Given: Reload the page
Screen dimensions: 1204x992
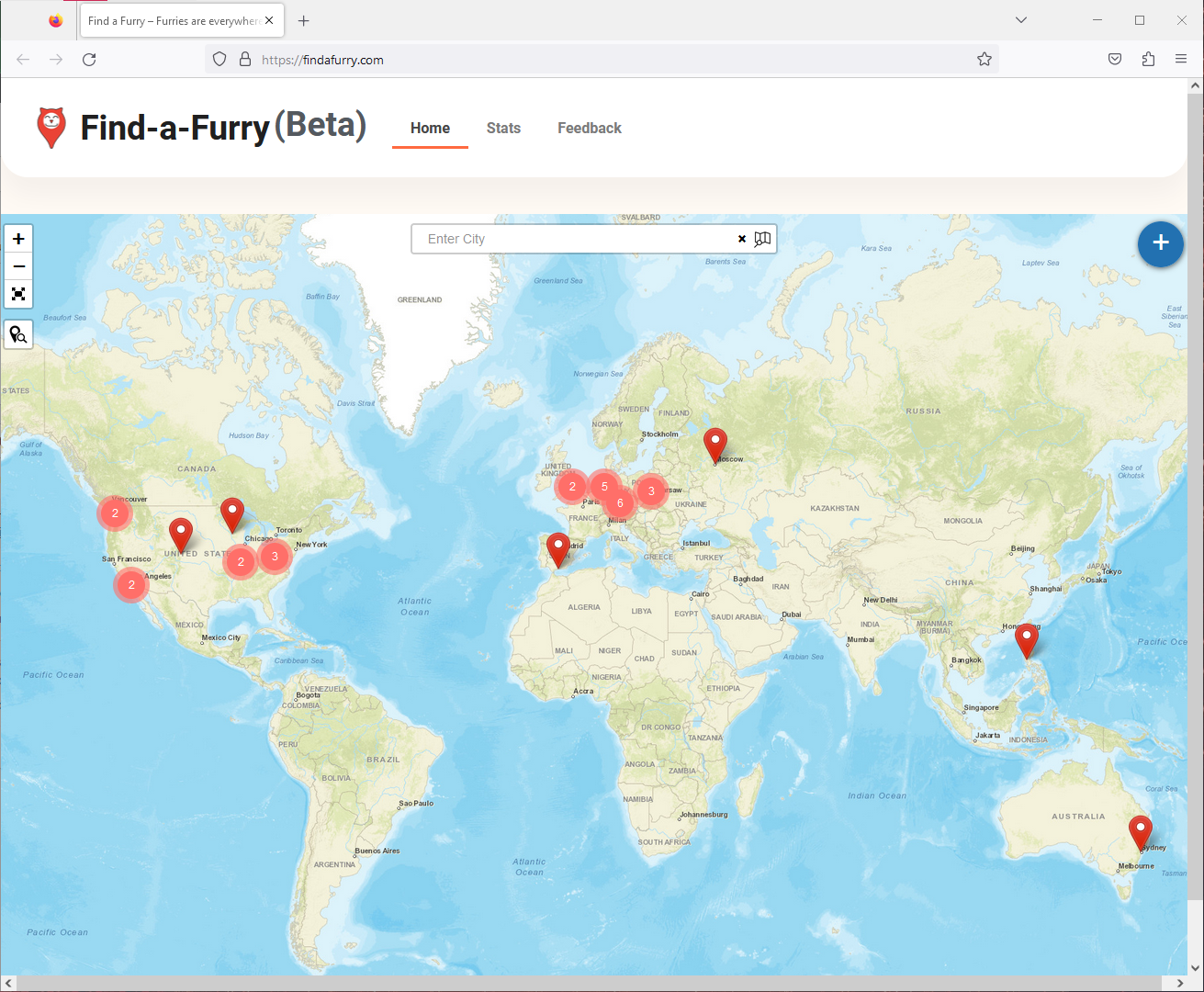Looking at the screenshot, I should point(89,60).
